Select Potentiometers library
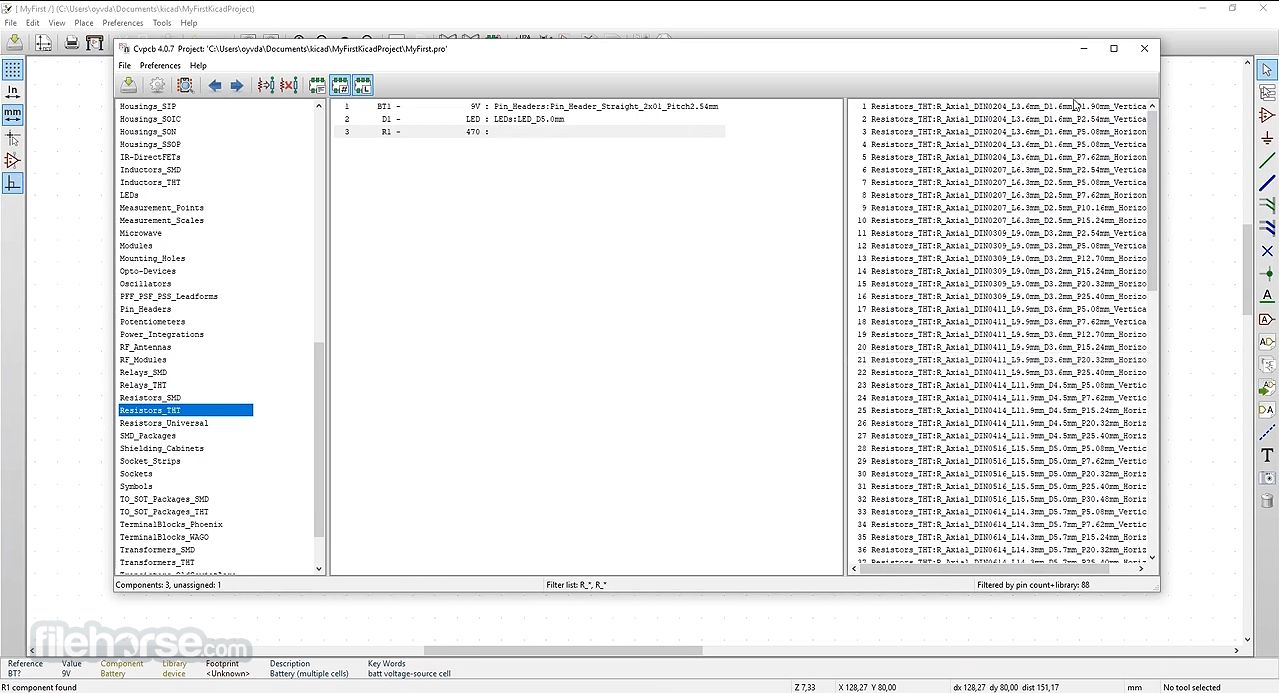The image size is (1279, 693). tap(152, 322)
